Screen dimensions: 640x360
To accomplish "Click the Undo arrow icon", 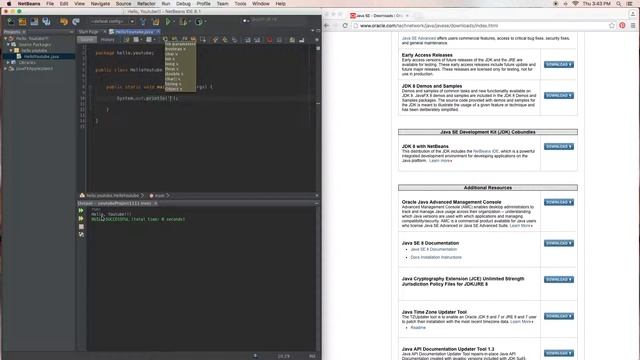I will pyautogui.click(x=64, y=21).
